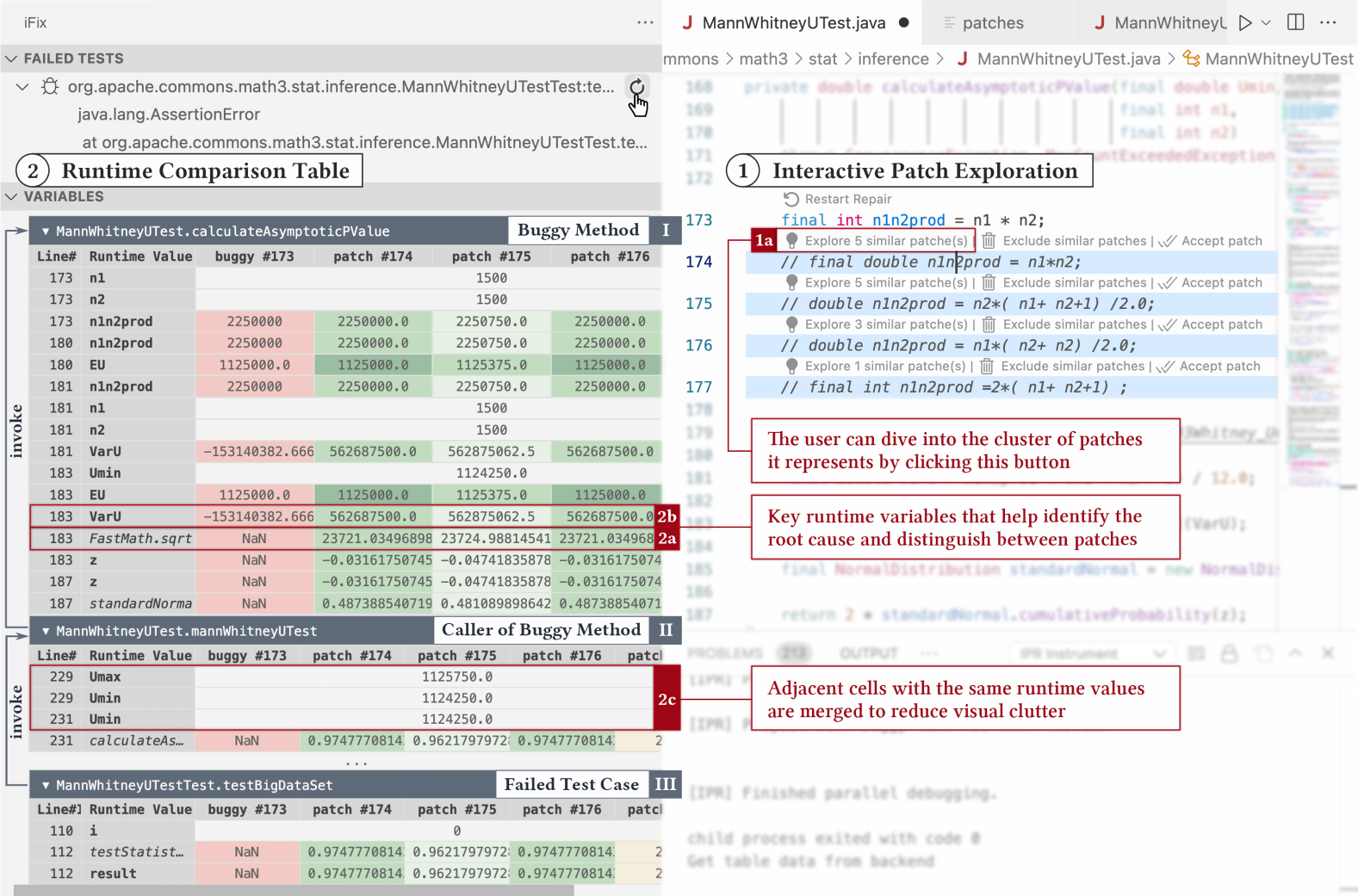The image size is (1358, 896).
Task: Click Explore 1 similar patche(s)
Action: (x=885, y=366)
